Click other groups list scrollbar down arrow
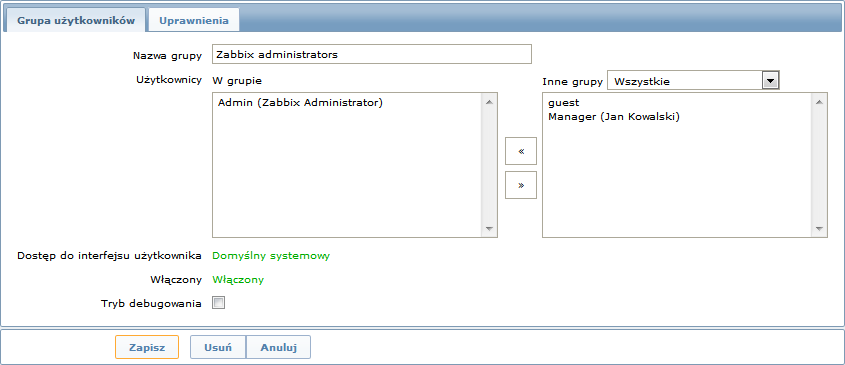The width and height of the screenshot is (845, 365). coord(819,229)
